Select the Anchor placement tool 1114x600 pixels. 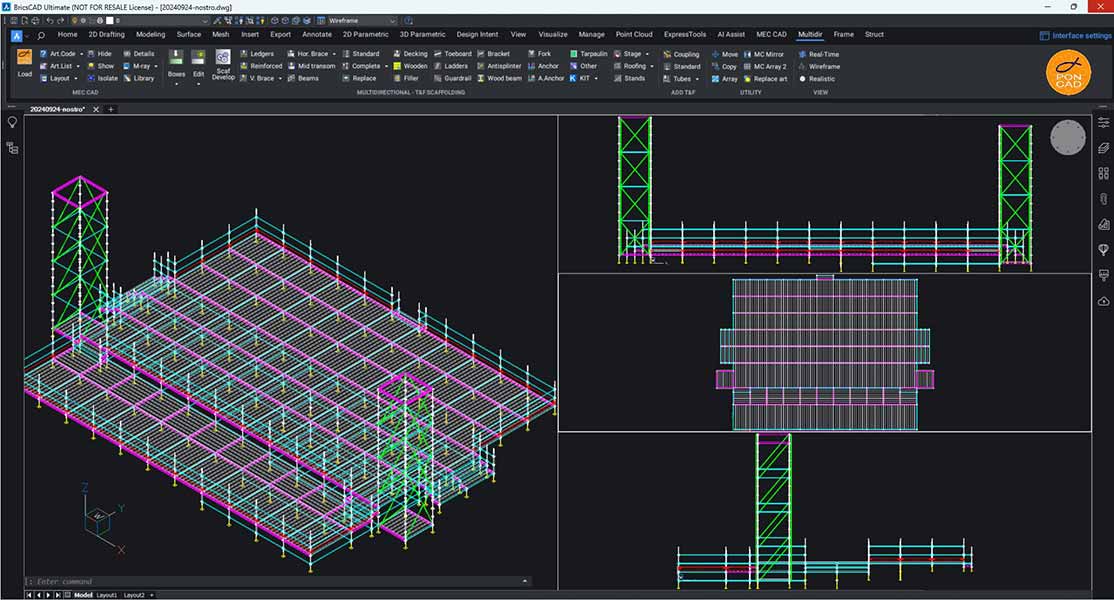point(549,66)
